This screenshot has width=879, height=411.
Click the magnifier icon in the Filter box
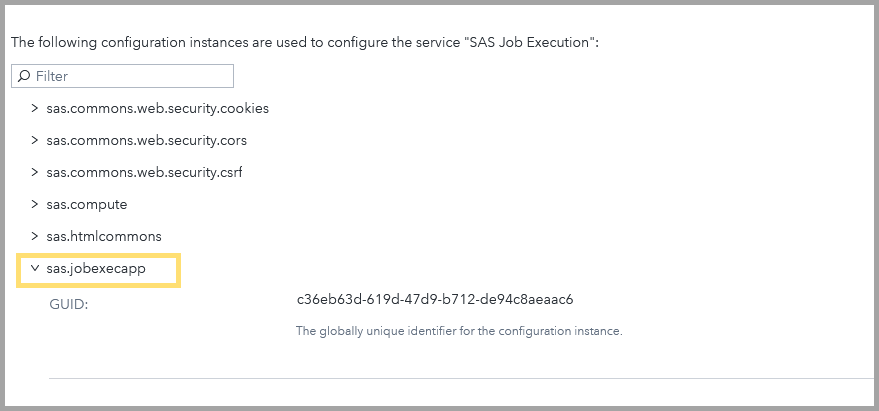[x=24, y=76]
